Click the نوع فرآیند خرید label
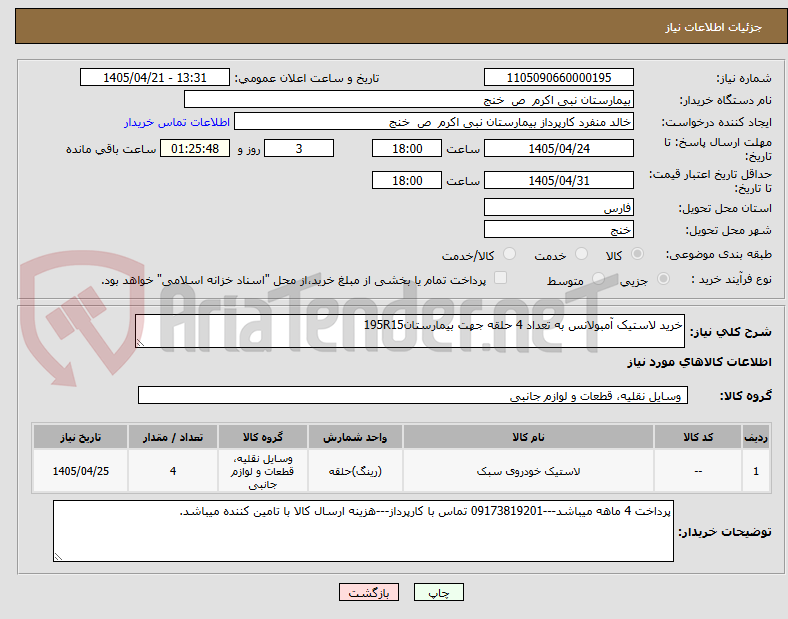The width and height of the screenshot is (788, 619). coord(731,279)
